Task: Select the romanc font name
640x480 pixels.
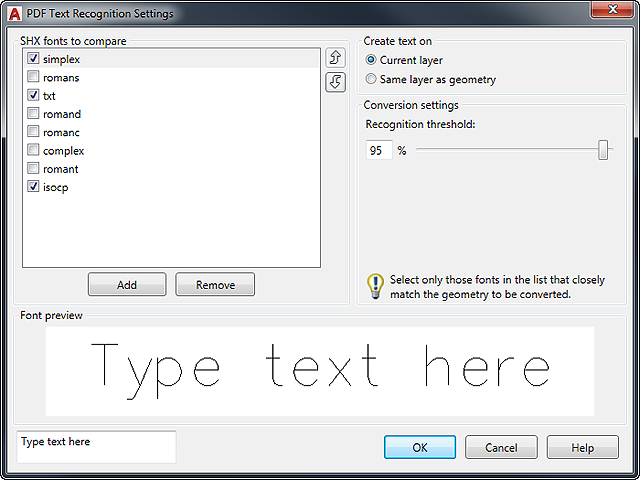Action: coord(61,133)
